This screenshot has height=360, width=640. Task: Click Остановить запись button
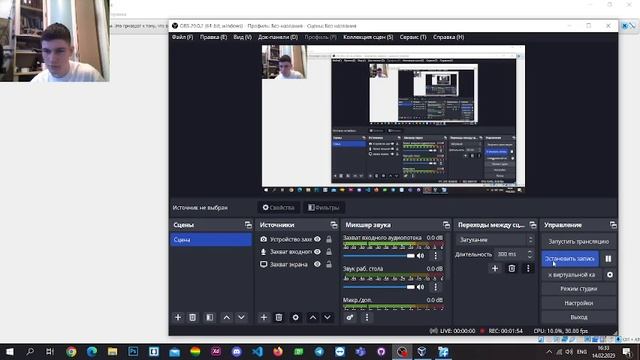570,259
